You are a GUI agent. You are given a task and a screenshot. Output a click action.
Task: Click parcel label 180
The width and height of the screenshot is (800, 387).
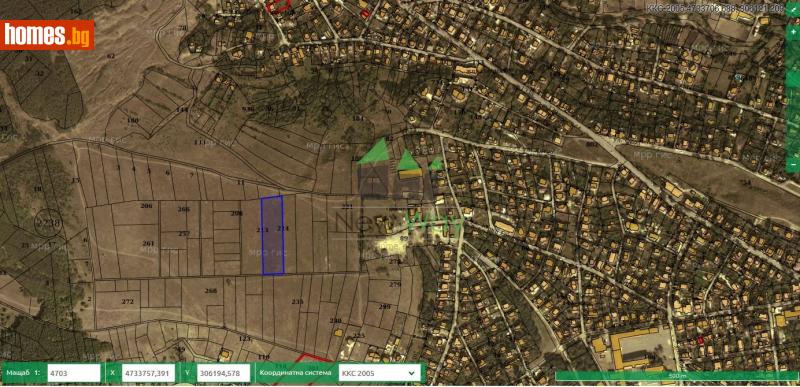pos(132,120)
